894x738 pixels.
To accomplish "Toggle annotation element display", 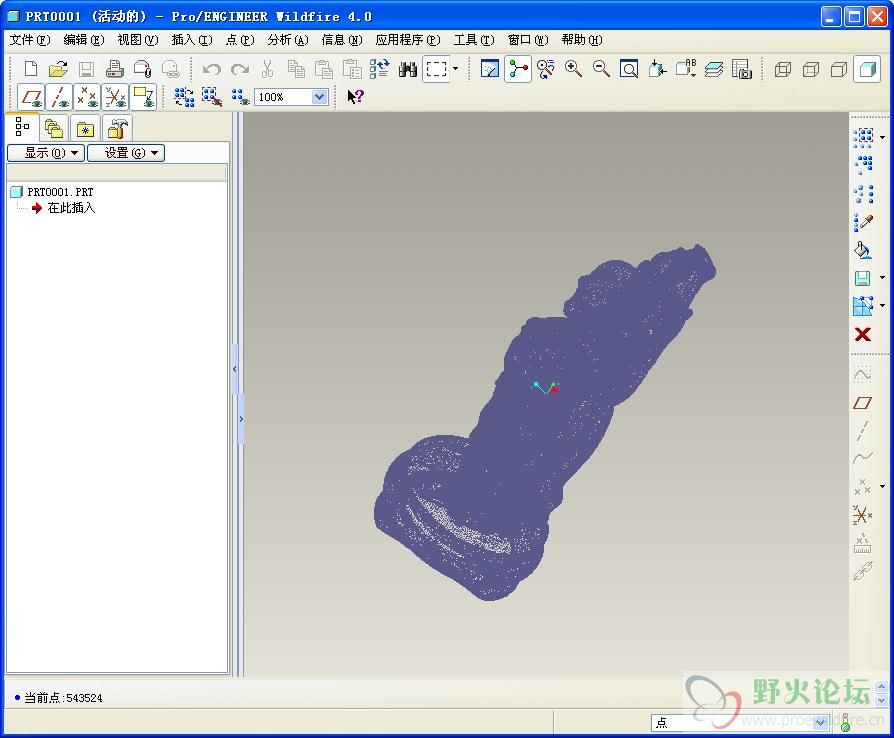I will pos(143,97).
